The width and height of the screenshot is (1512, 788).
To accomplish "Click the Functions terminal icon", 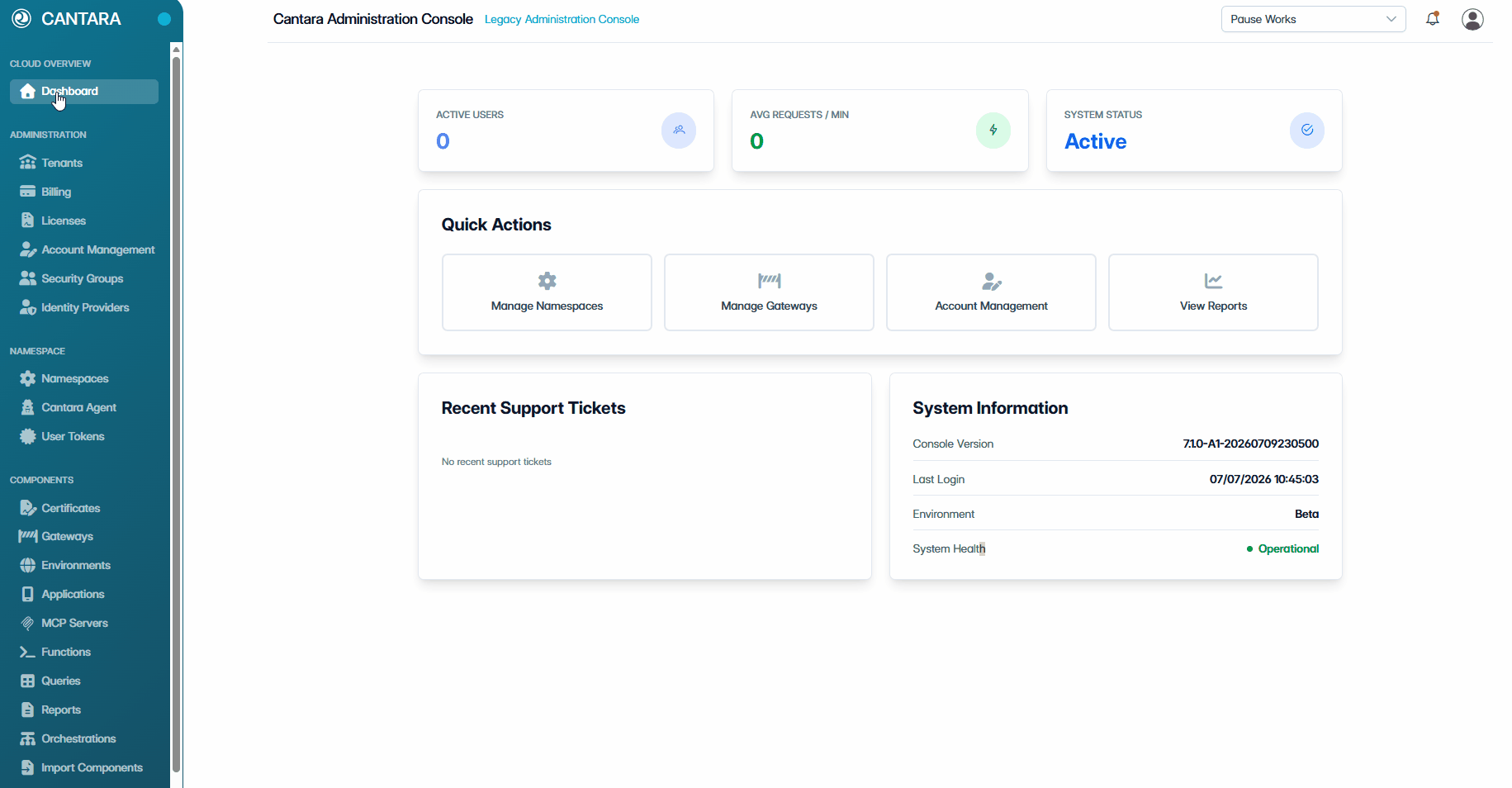I will (28, 652).
